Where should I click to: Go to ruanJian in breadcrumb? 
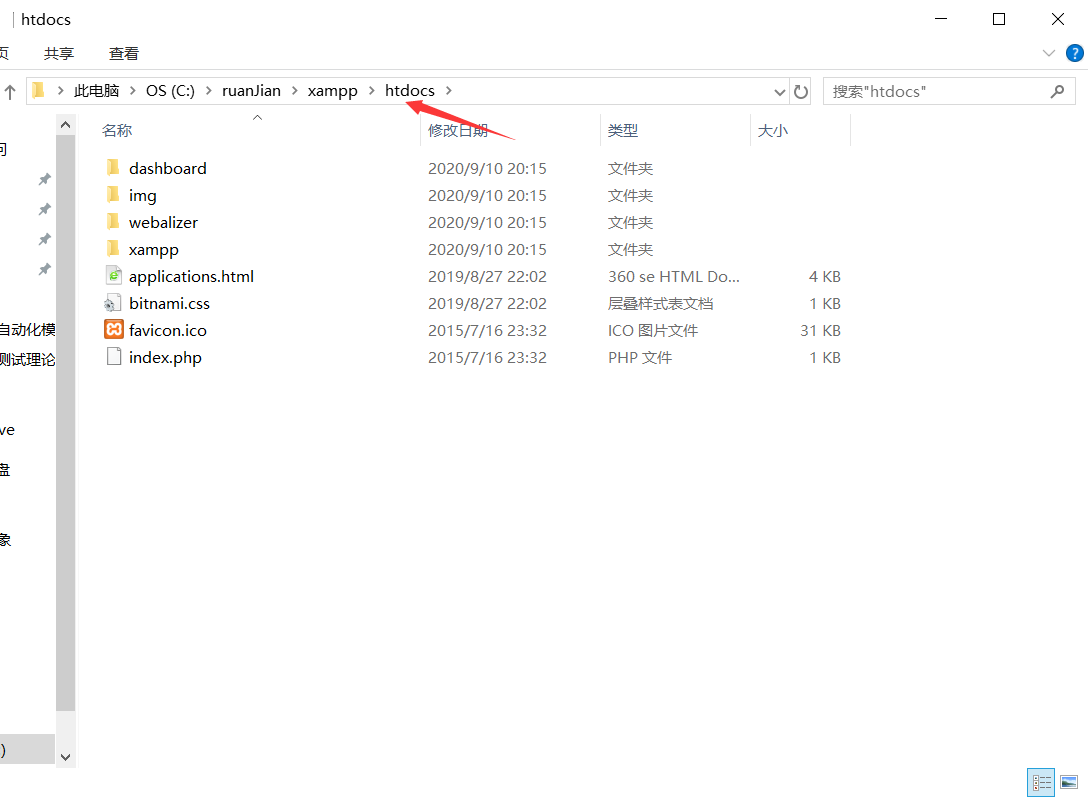(x=251, y=90)
